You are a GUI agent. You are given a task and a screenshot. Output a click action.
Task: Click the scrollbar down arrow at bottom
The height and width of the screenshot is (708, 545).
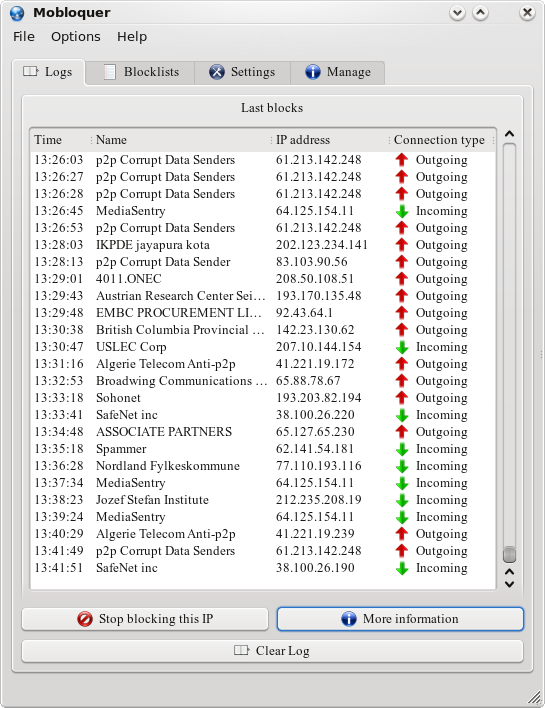[x=509, y=584]
